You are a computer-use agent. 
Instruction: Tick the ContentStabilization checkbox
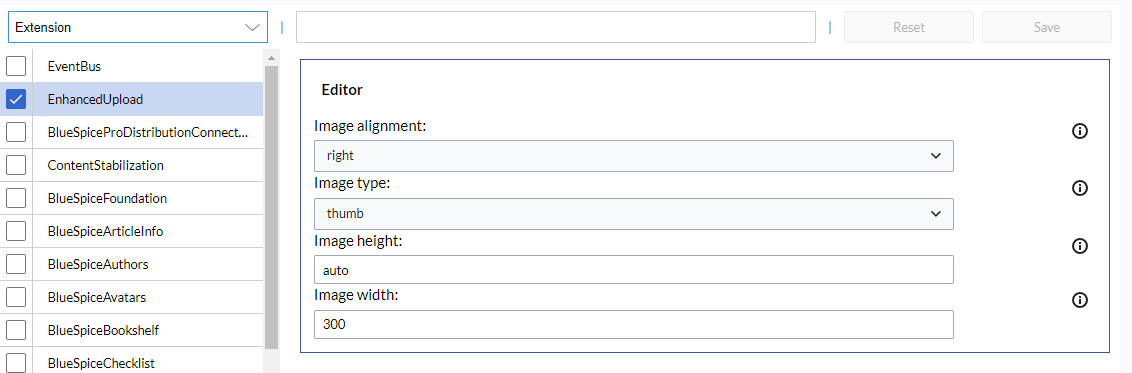(x=16, y=165)
